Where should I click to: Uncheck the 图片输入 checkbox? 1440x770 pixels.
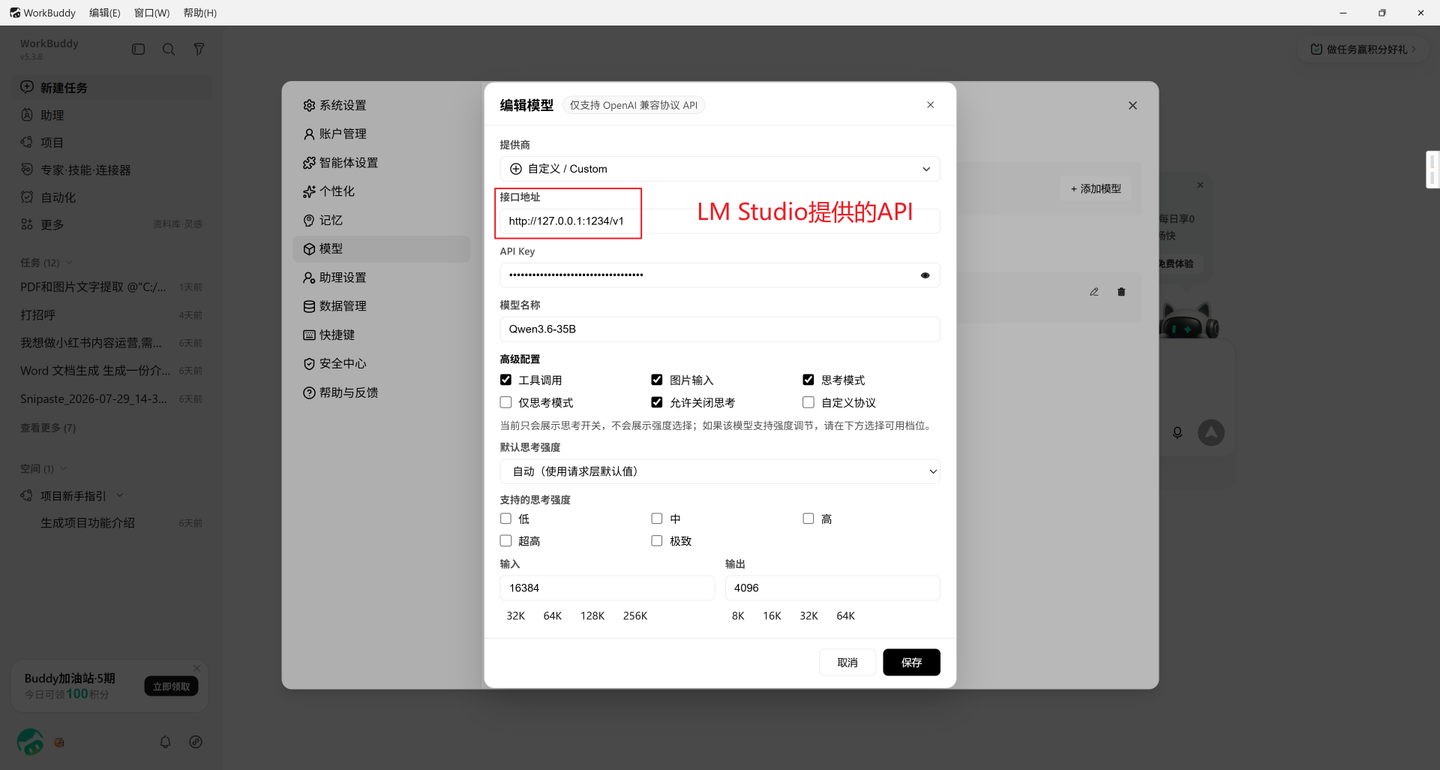point(657,380)
